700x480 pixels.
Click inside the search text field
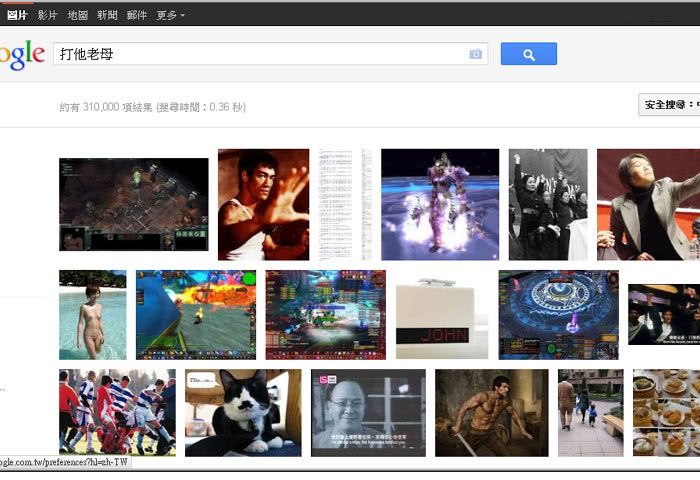coord(260,54)
